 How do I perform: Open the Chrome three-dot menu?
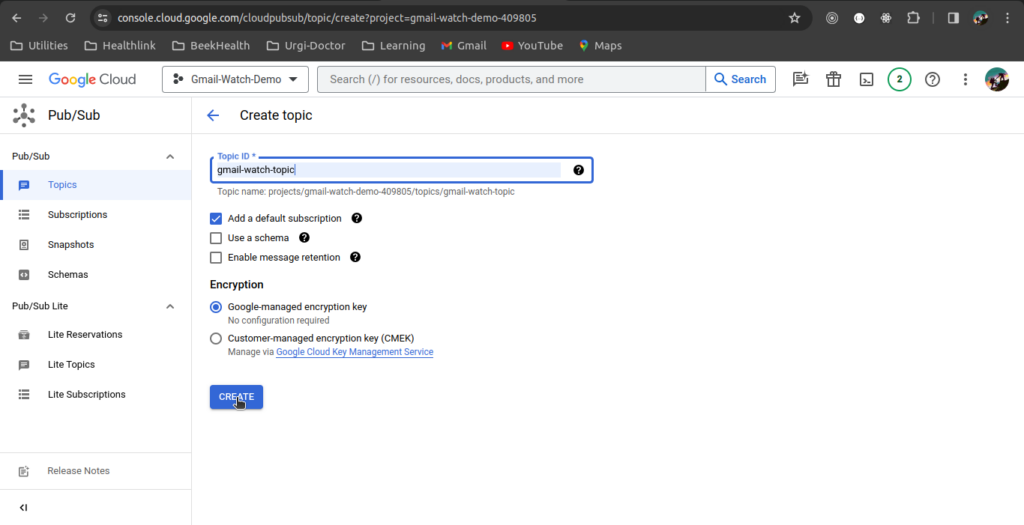(x=1008, y=18)
